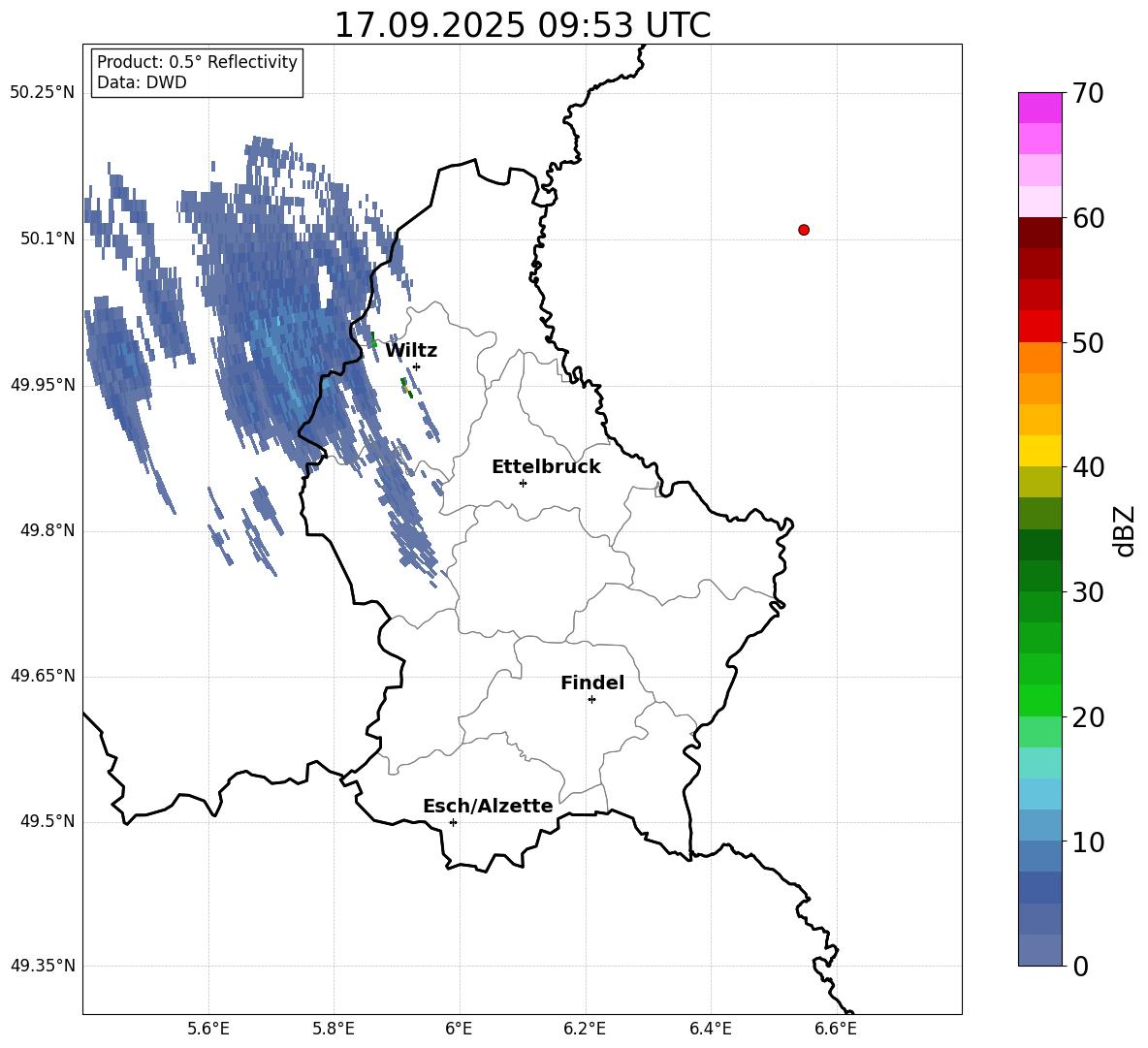Click the 6.6°E longitude label
The height and width of the screenshot is (1048, 1148).
(x=836, y=1029)
